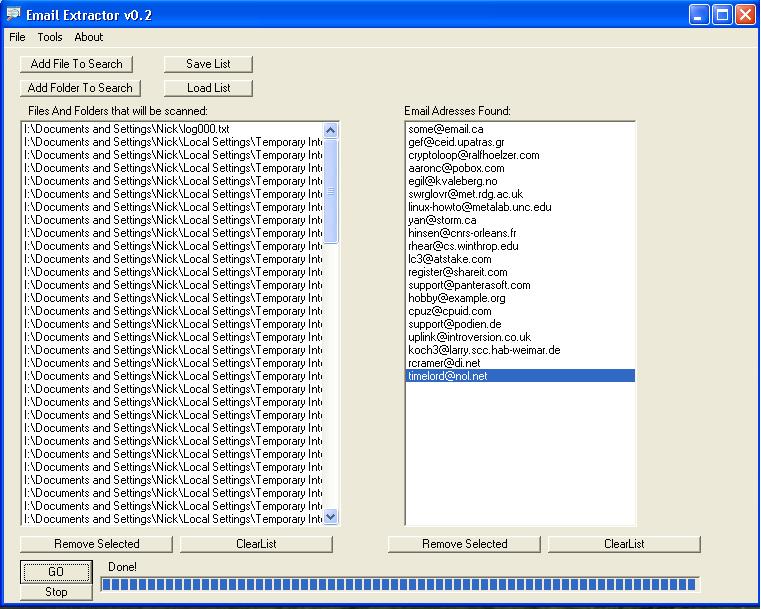
Task: Open the File menu
Action: click(x=17, y=37)
